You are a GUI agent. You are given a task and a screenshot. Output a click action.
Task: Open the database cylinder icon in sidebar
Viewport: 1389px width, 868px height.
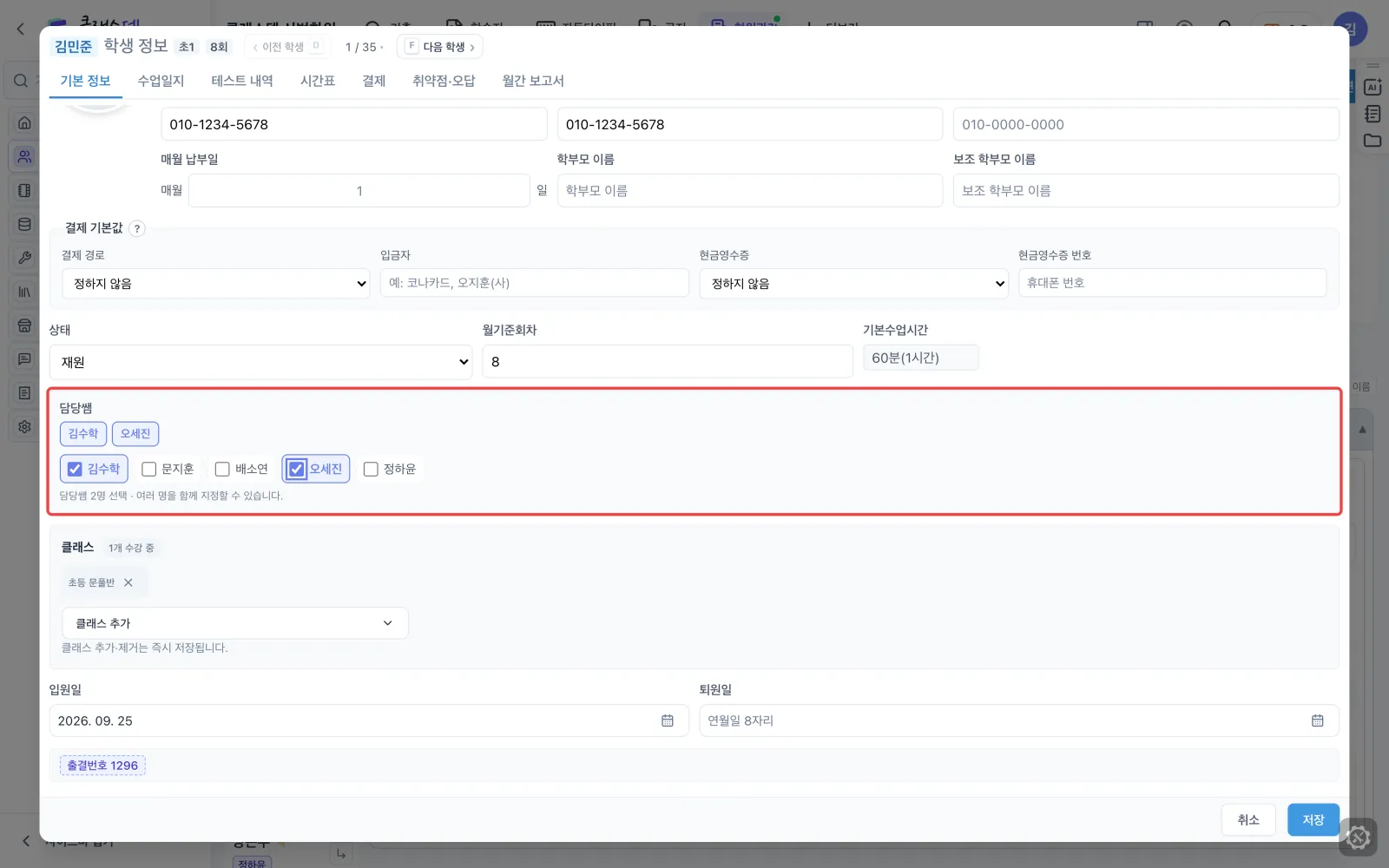click(x=24, y=225)
